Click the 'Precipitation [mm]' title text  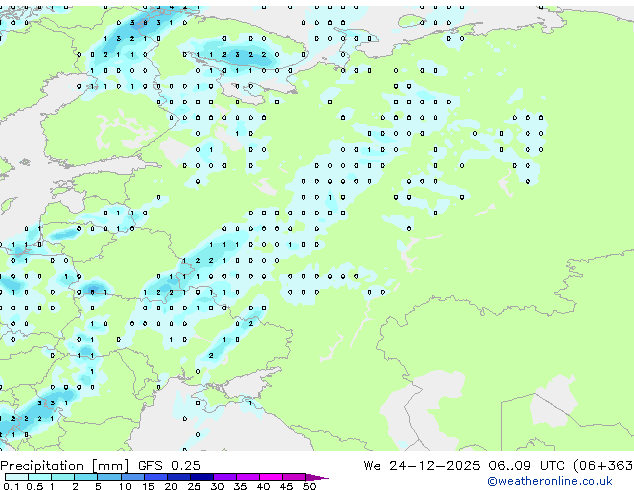pyautogui.click(x=64, y=466)
